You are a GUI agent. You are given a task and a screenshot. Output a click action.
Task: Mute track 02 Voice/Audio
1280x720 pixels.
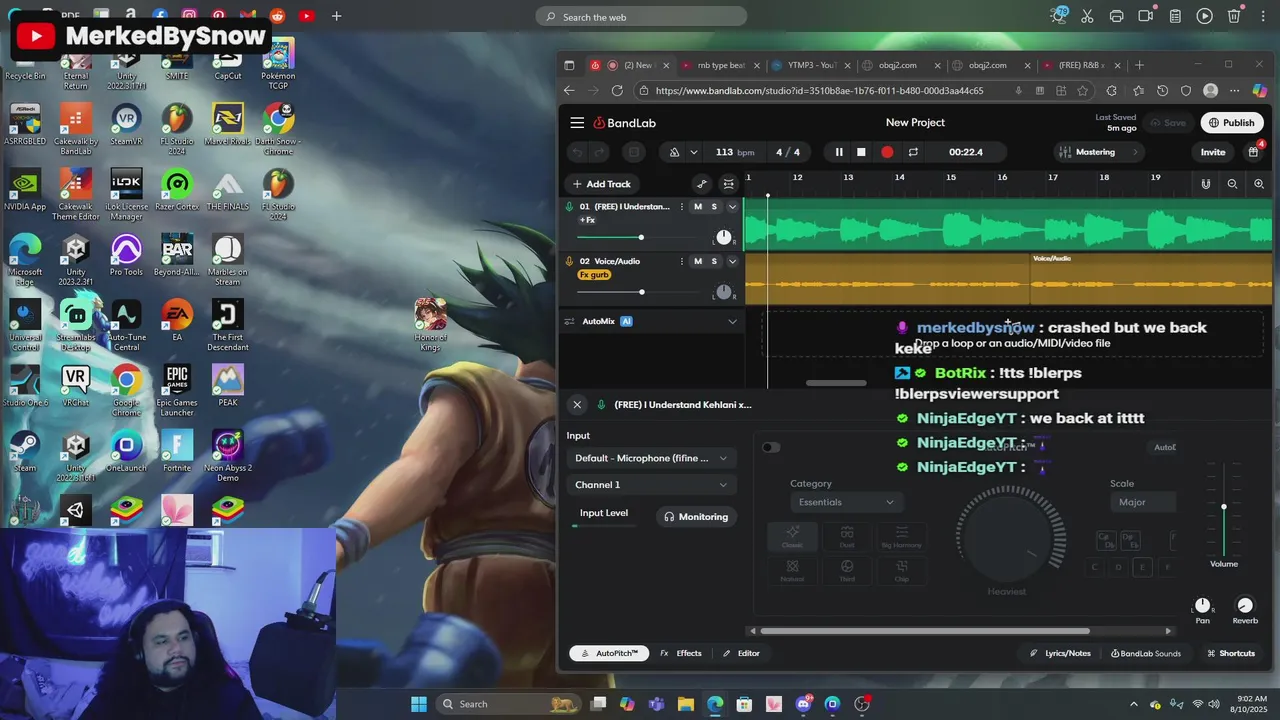click(x=698, y=261)
